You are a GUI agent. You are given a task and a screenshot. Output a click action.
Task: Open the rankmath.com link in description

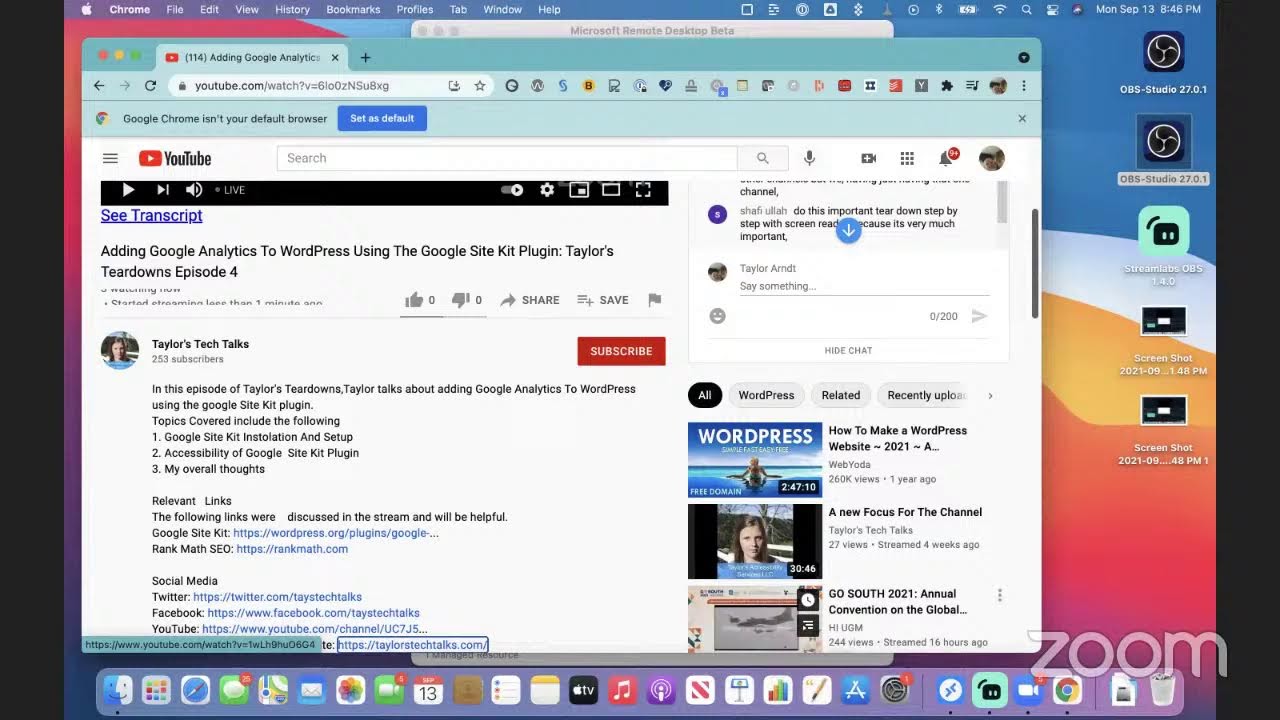tap(292, 549)
